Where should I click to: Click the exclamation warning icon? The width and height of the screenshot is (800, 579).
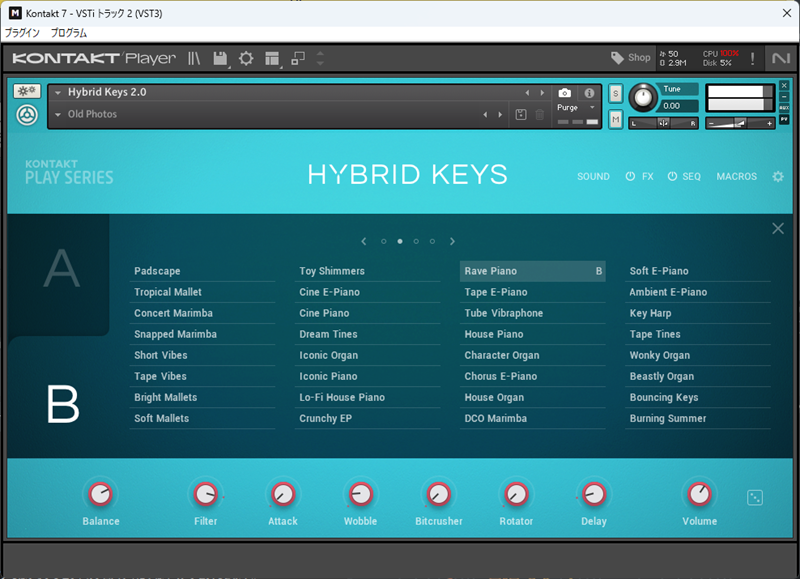[x=753, y=58]
